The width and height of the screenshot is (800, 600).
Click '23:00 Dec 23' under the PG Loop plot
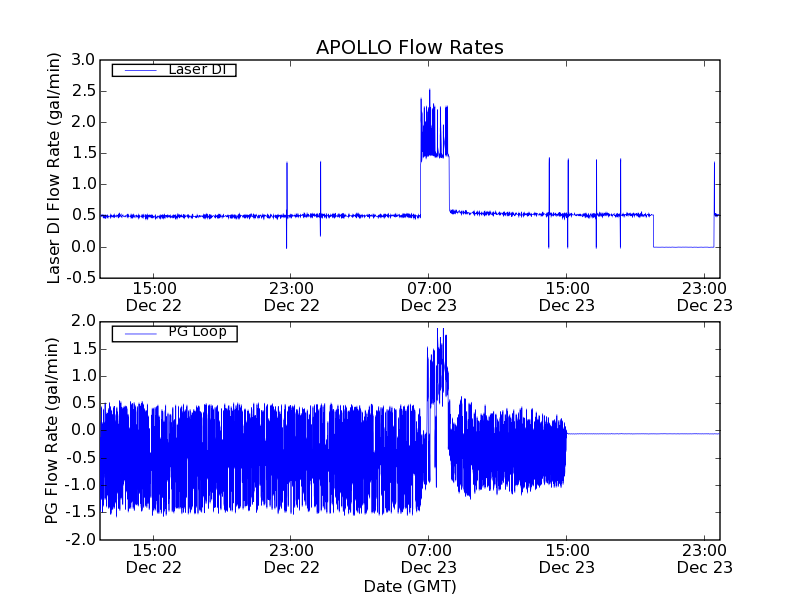[x=705, y=559]
